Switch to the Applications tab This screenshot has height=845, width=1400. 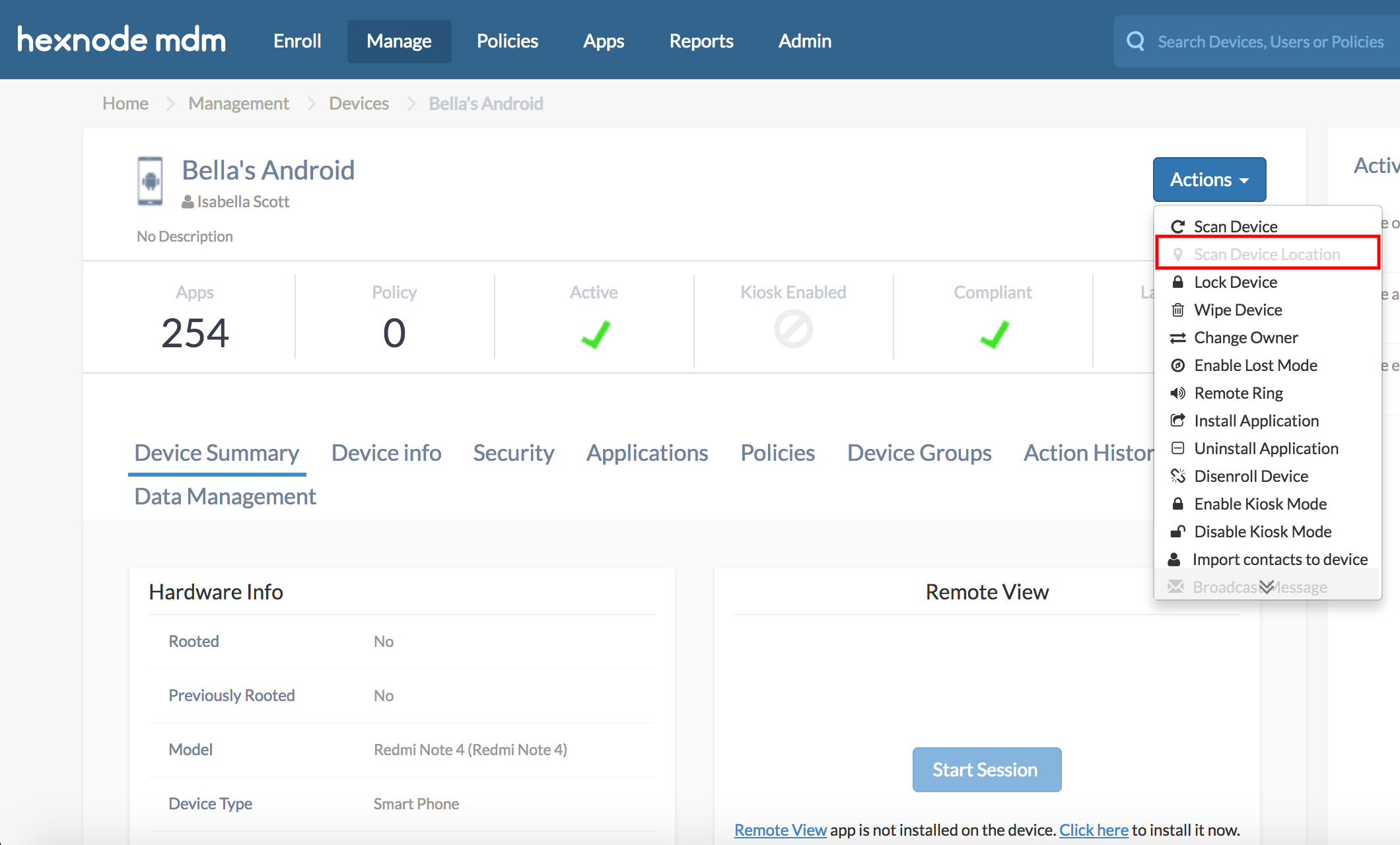click(647, 453)
